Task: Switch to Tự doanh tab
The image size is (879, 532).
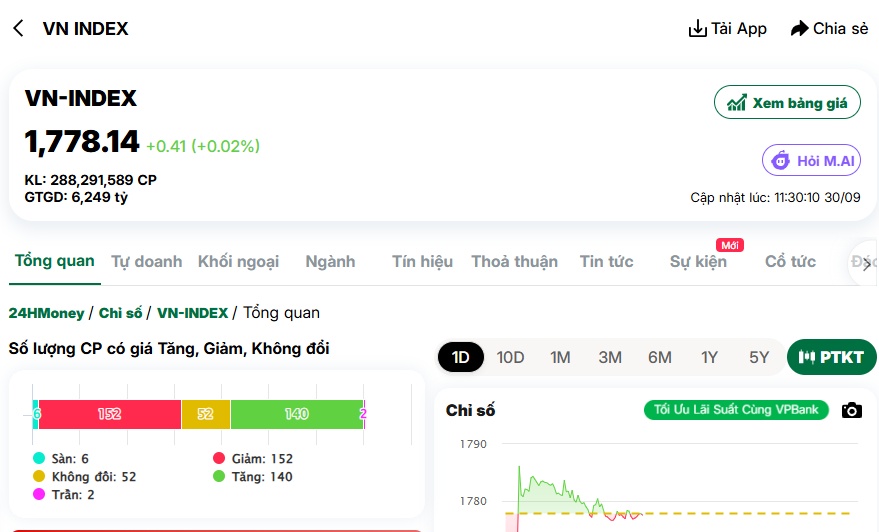Action: [x=146, y=262]
